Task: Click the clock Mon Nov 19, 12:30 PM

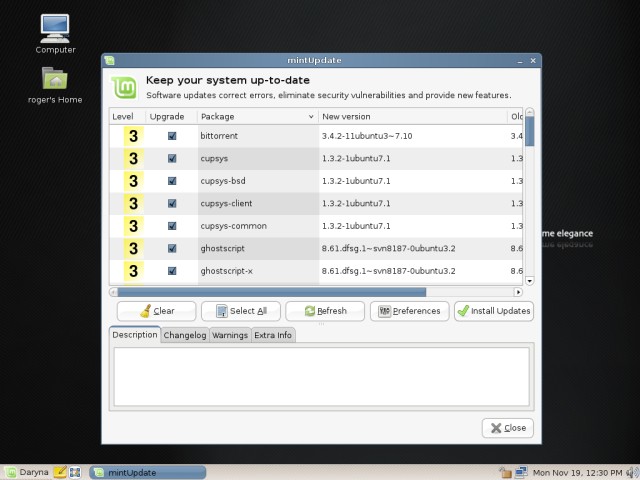Action: (x=577, y=473)
